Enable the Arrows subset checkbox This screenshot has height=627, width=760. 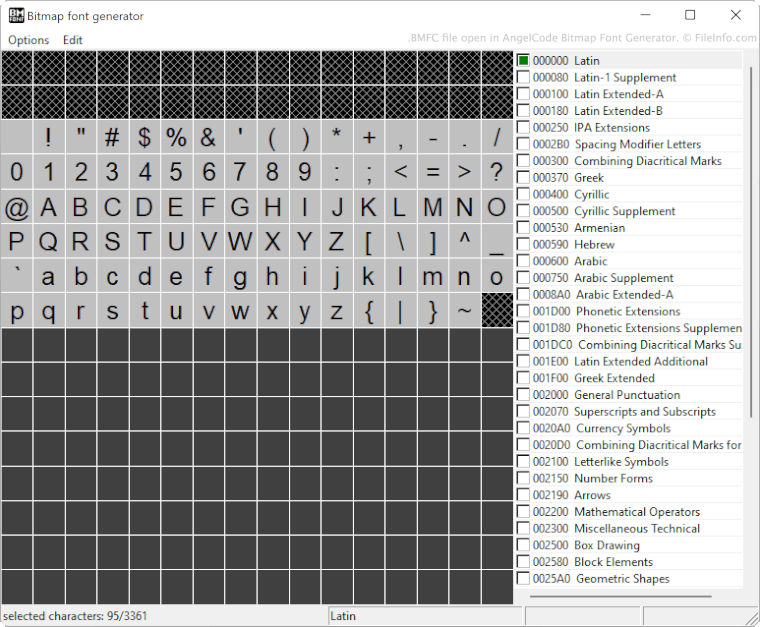523,495
